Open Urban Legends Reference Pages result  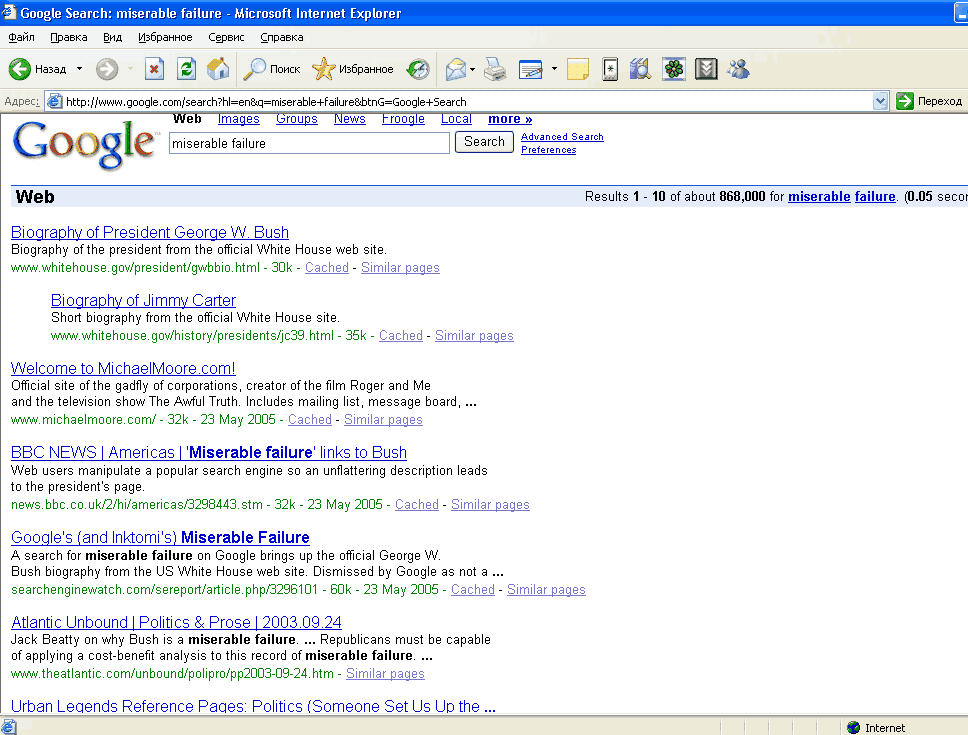253,706
